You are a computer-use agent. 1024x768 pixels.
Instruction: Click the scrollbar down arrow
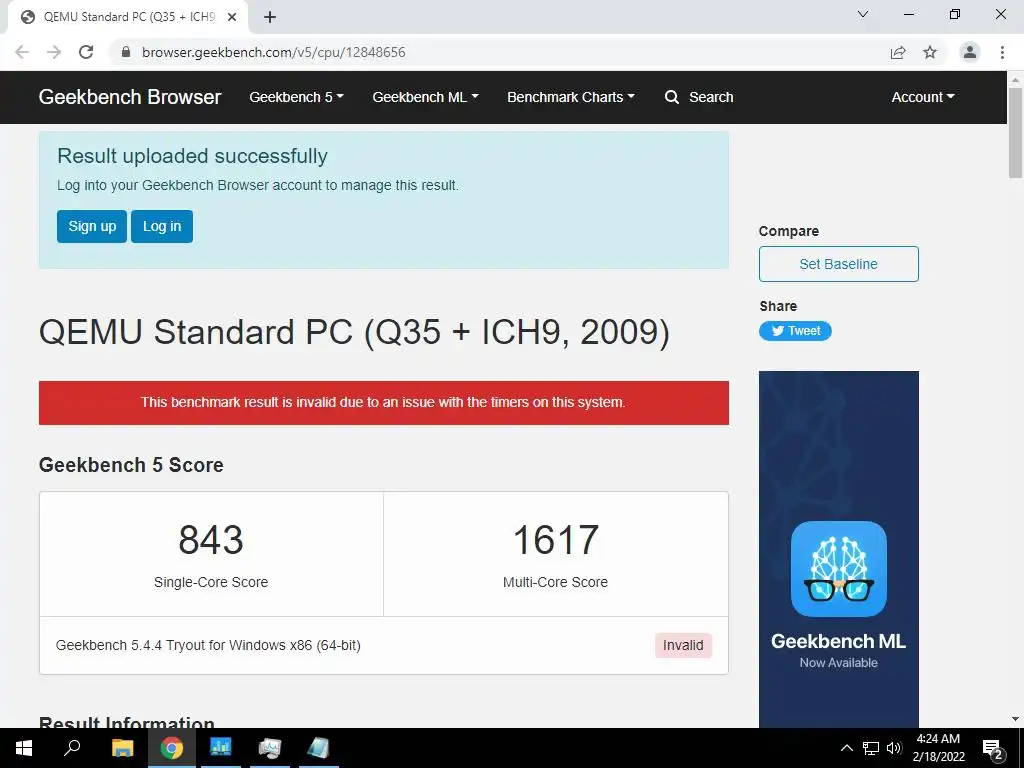pyautogui.click(x=1015, y=719)
